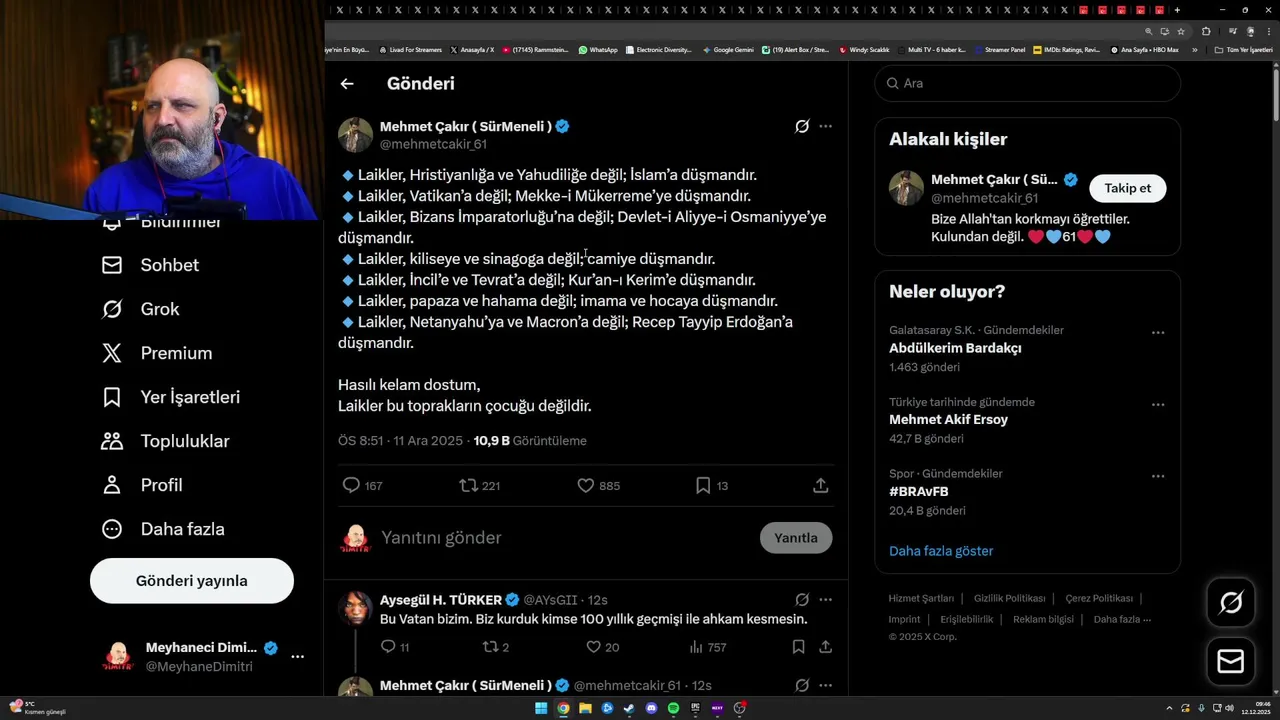Screen dimensions: 1280x720
Task: Repost Ayşegül's comment showing 2
Action: point(490,647)
